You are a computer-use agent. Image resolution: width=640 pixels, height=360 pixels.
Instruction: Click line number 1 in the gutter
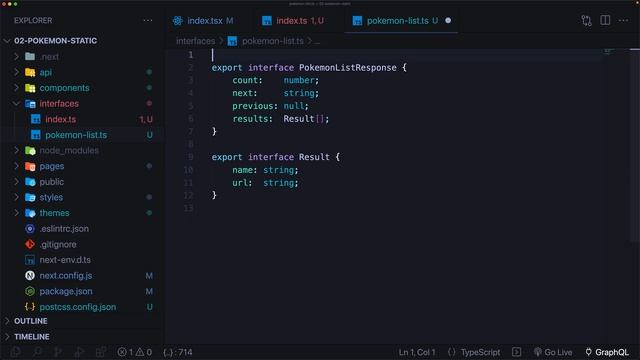(x=191, y=55)
